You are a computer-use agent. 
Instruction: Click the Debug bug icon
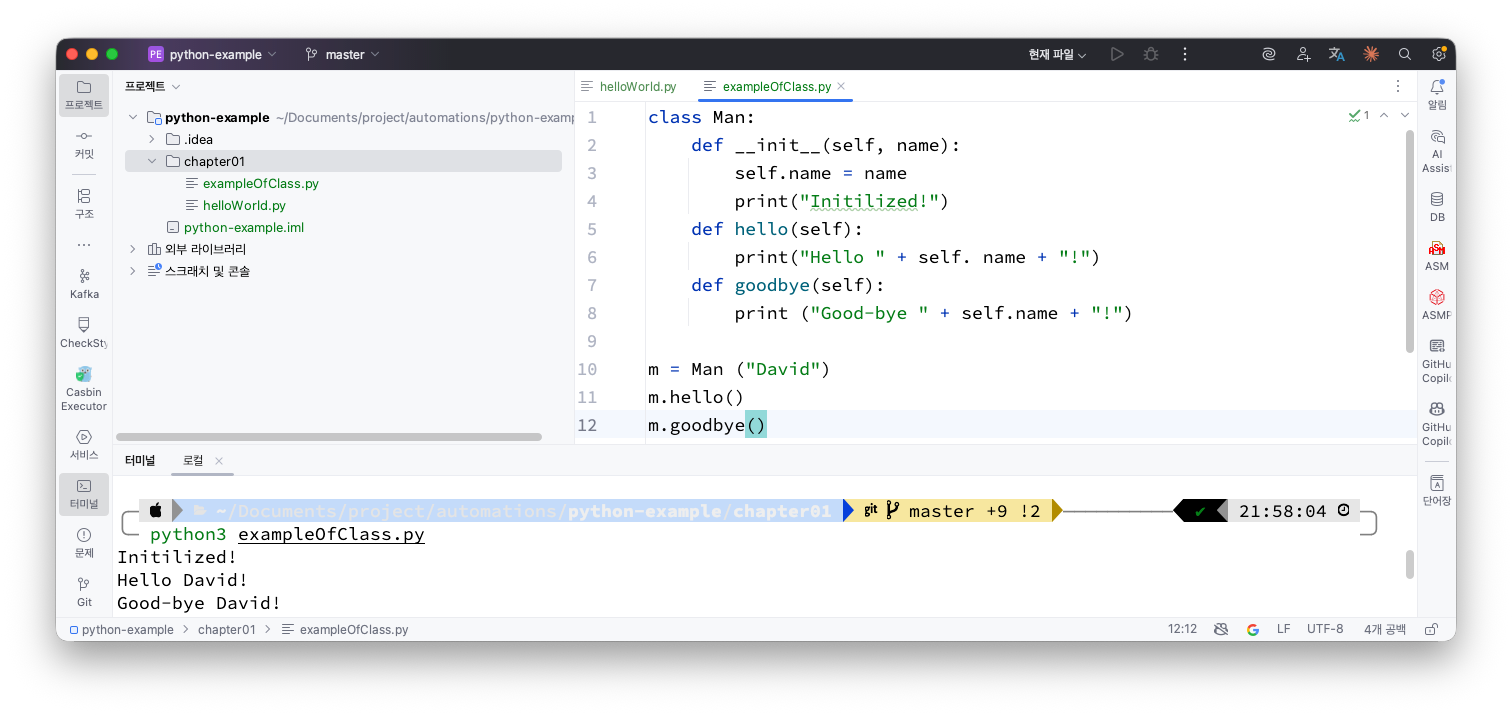coord(1150,55)
